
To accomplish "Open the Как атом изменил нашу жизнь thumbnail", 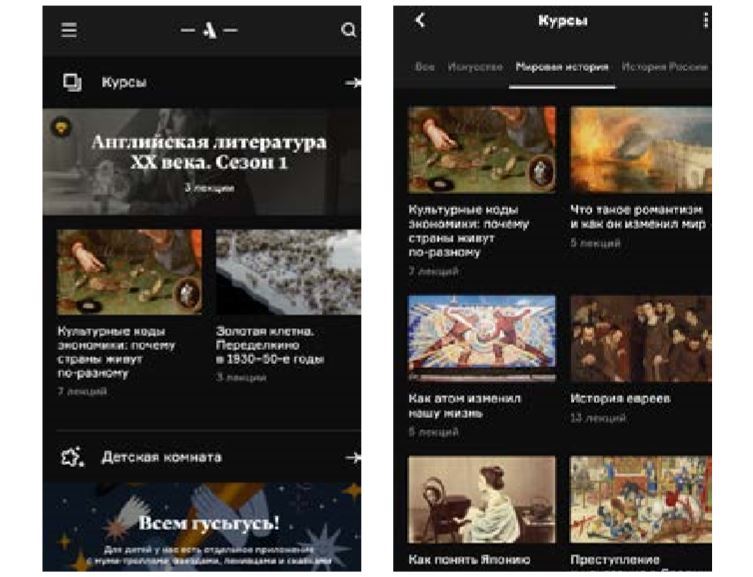I will 482,338.
